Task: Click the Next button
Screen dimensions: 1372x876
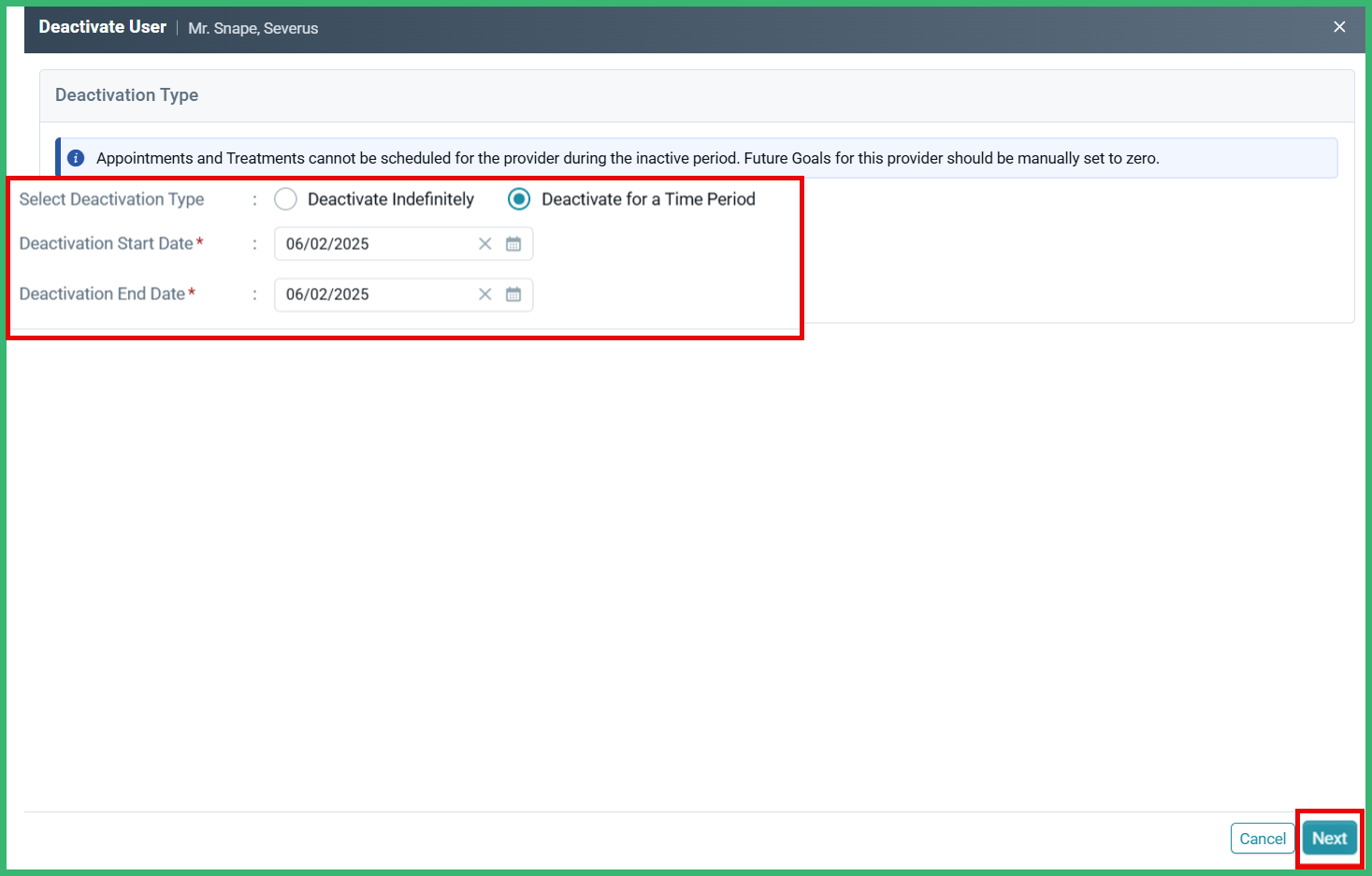Action: [1329, 838]
